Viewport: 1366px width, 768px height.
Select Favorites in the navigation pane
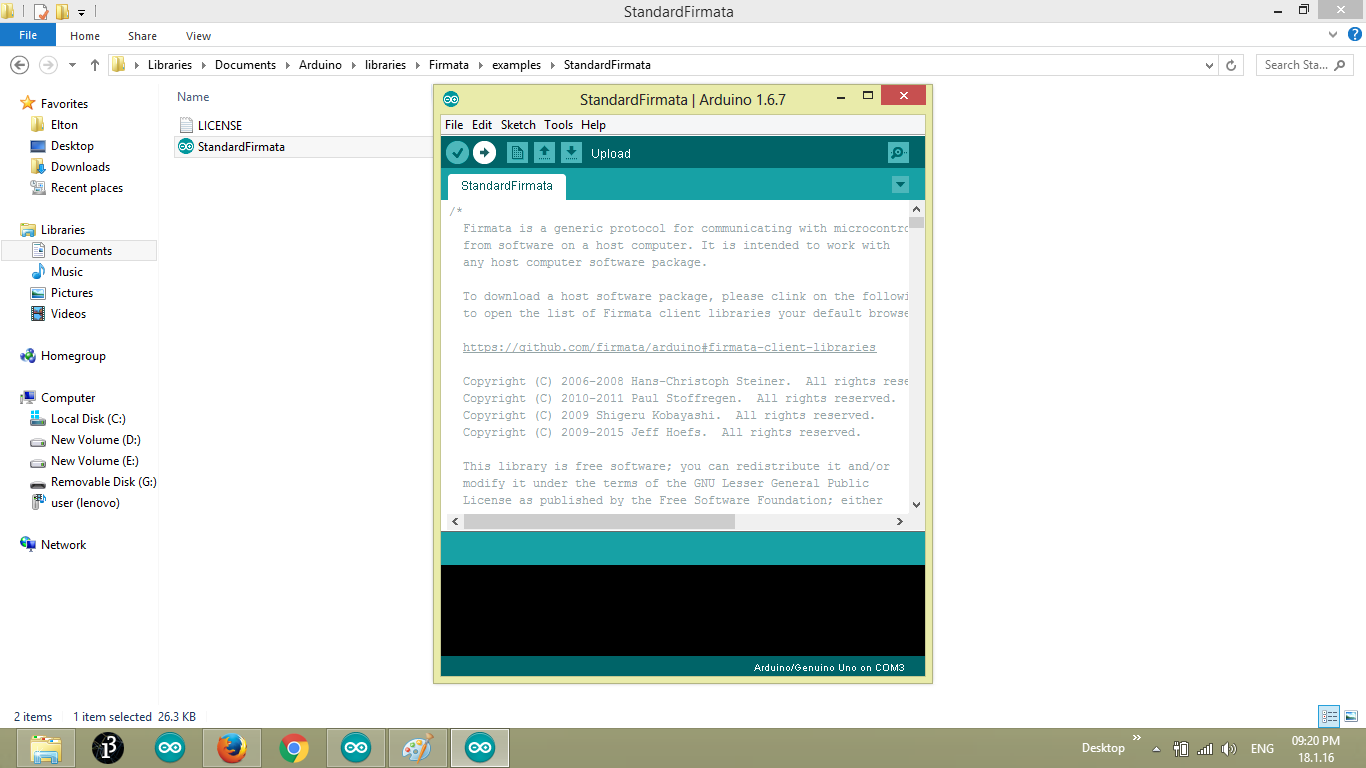point(64,104)
